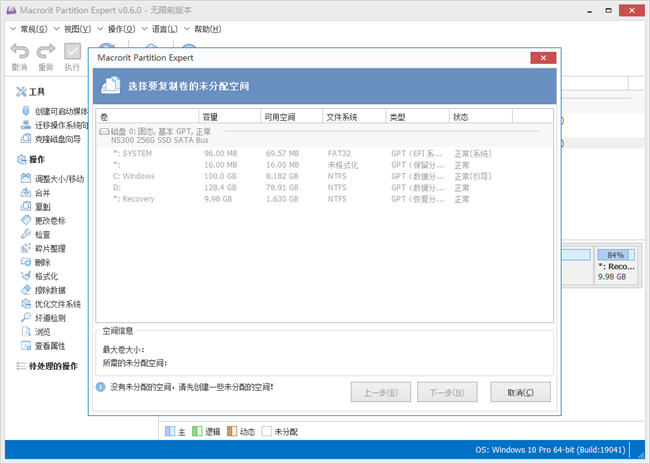Select 擦除数据 (Wipe data) in the sidebar
This screenshot has height=464, width=650.
(x=49, y=290)
